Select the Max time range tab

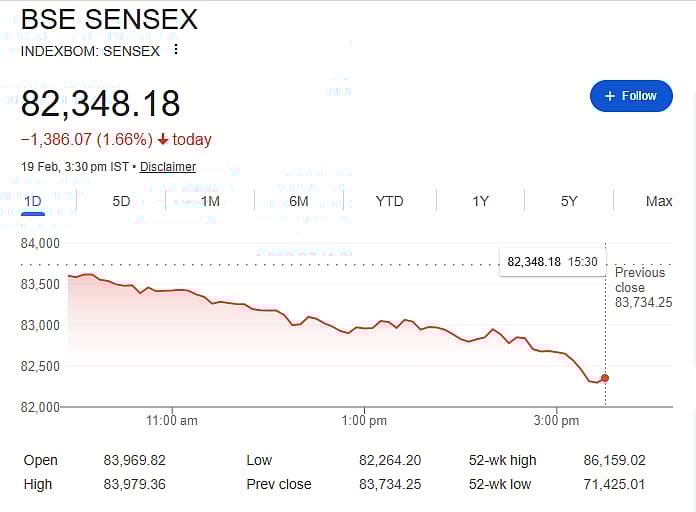[x=659, y=201]
